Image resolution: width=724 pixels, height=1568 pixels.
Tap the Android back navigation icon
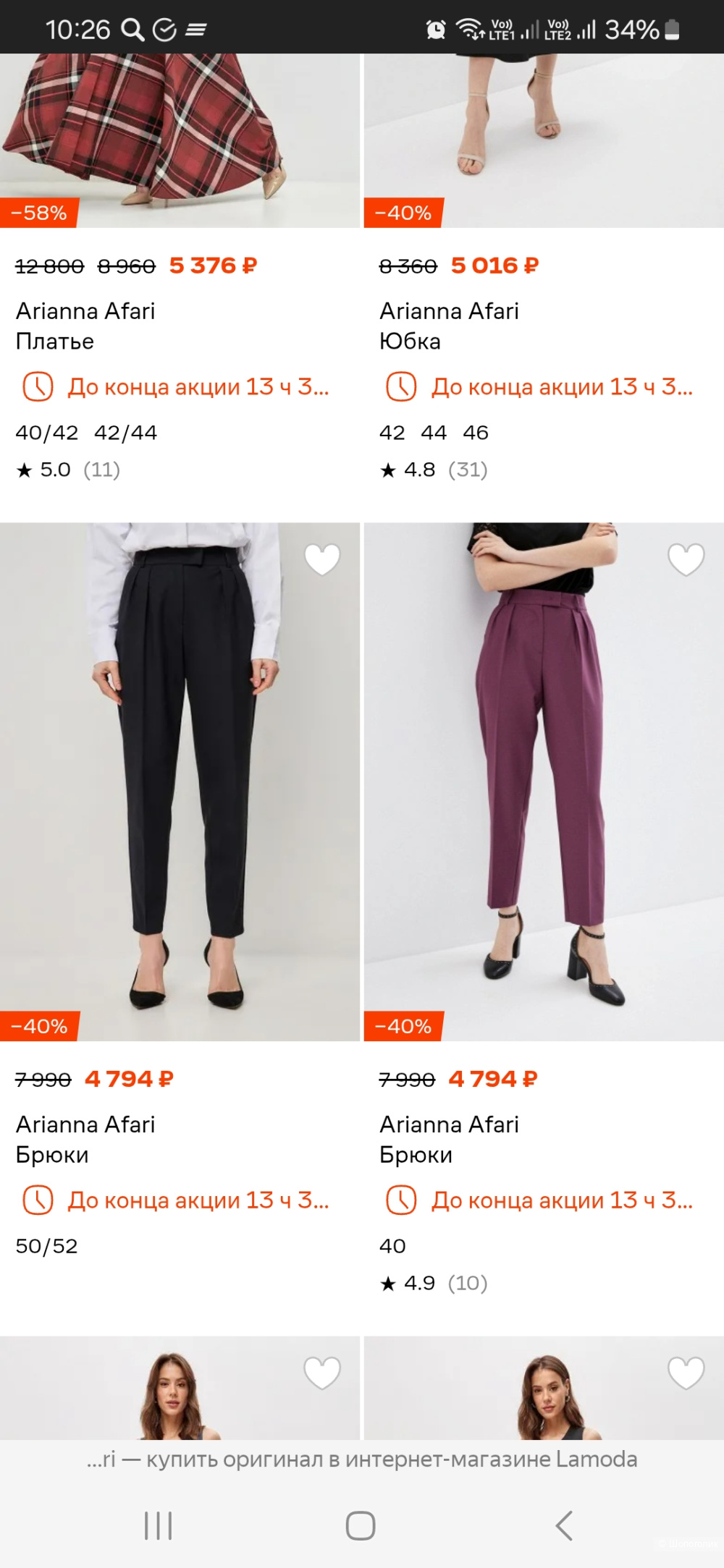564,1525
